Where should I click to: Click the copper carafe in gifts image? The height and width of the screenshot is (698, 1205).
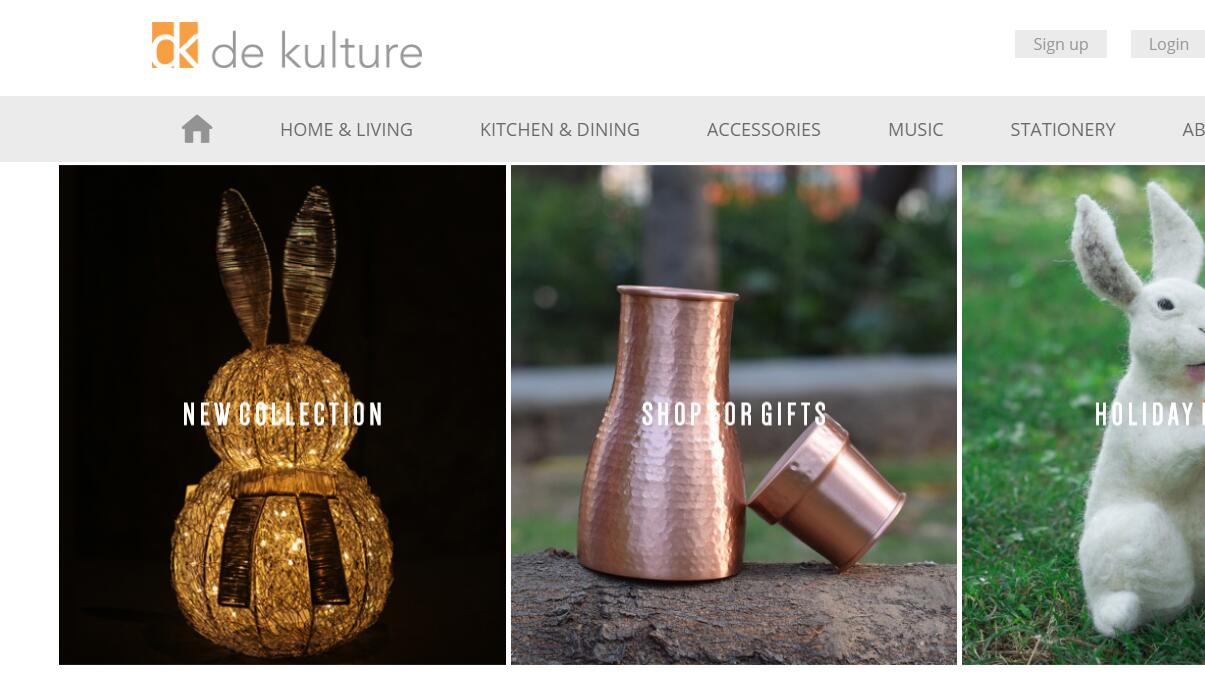[x=666, y=433]
